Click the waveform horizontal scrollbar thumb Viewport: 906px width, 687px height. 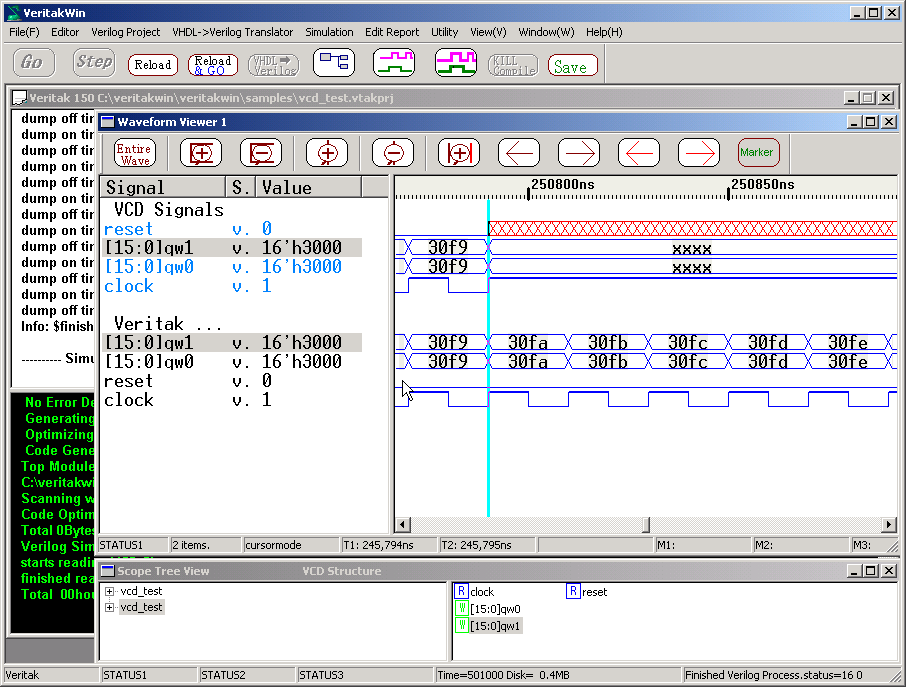[646, 525]
